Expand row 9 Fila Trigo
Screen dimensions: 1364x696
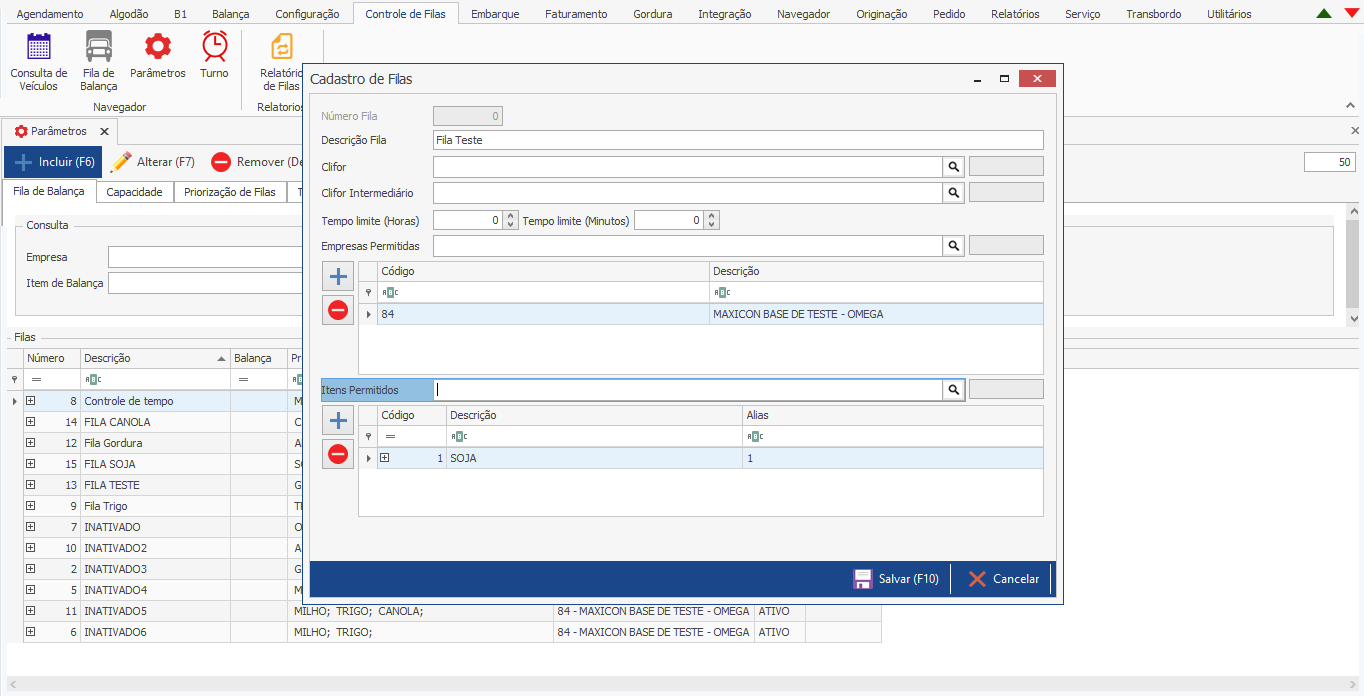[31, 506]
